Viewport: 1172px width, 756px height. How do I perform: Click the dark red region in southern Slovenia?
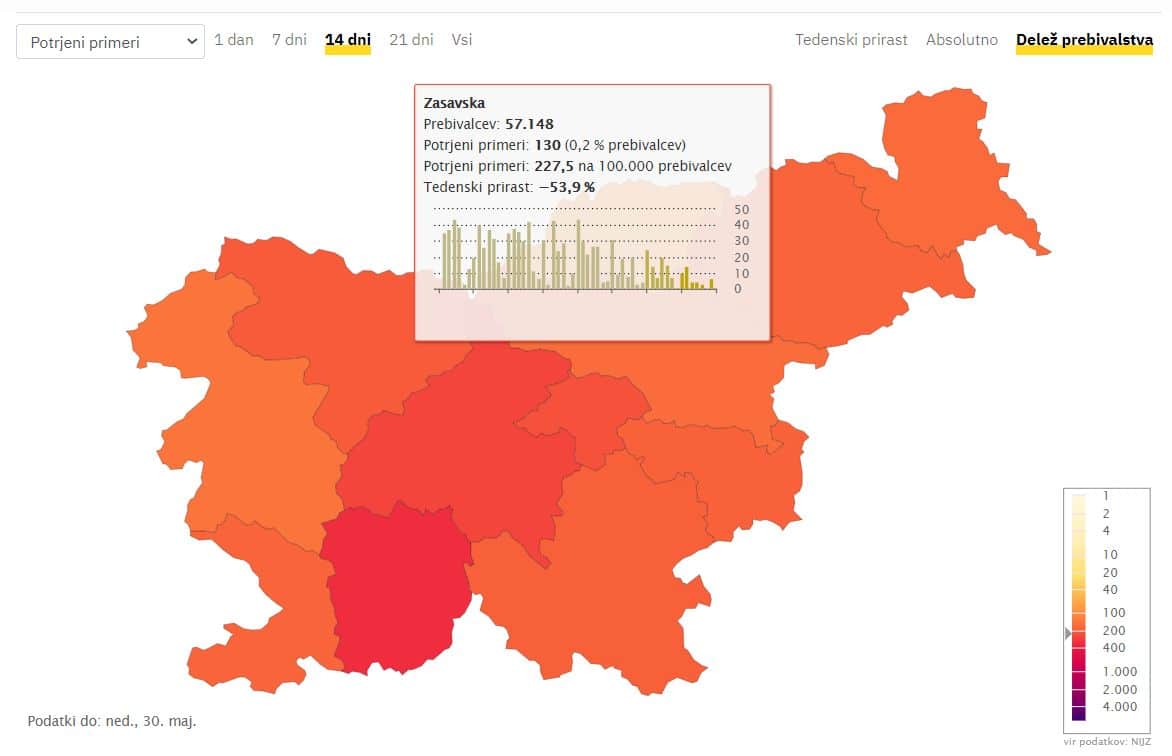coord(395,590)
